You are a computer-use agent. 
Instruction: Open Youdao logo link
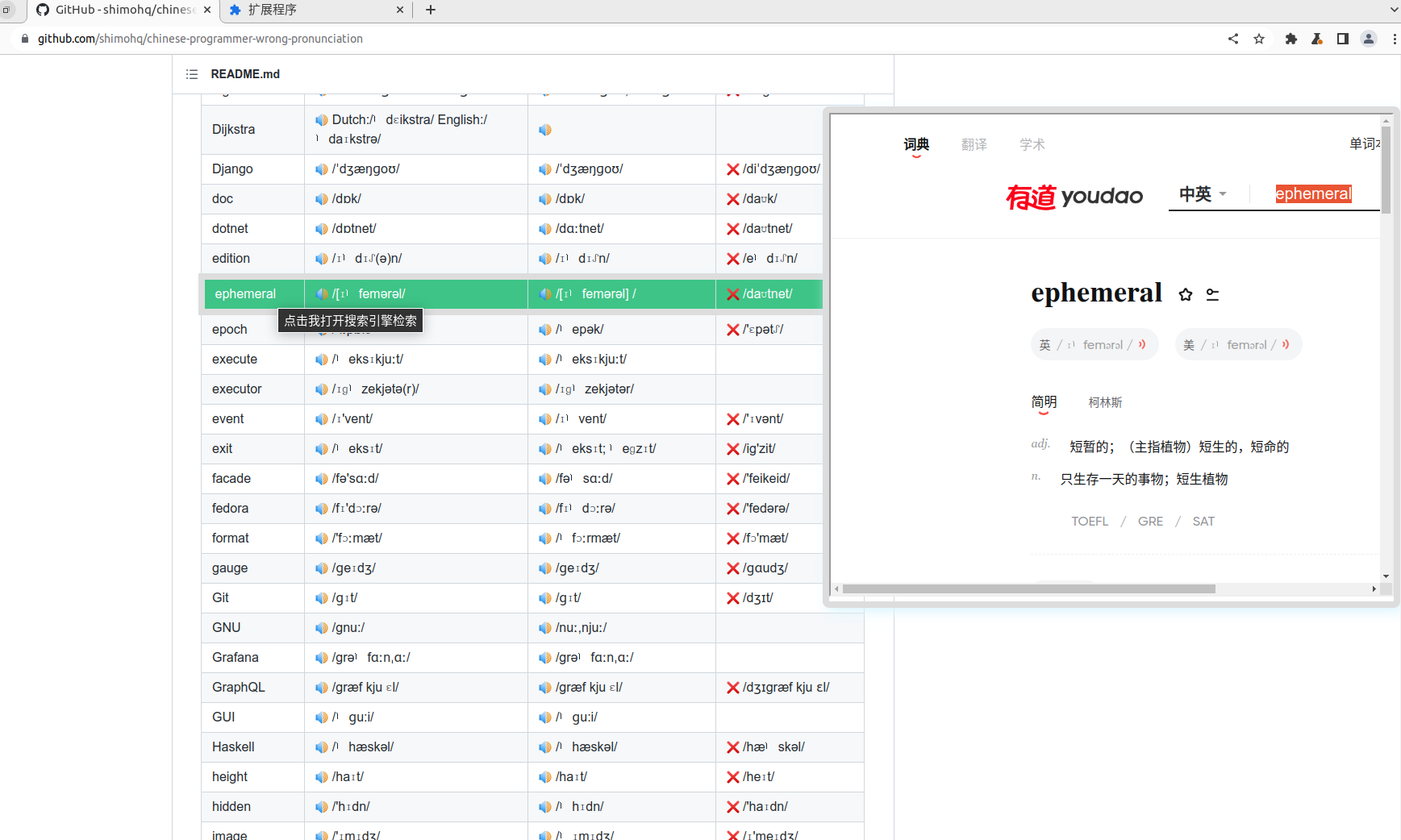click(1074, 196)
